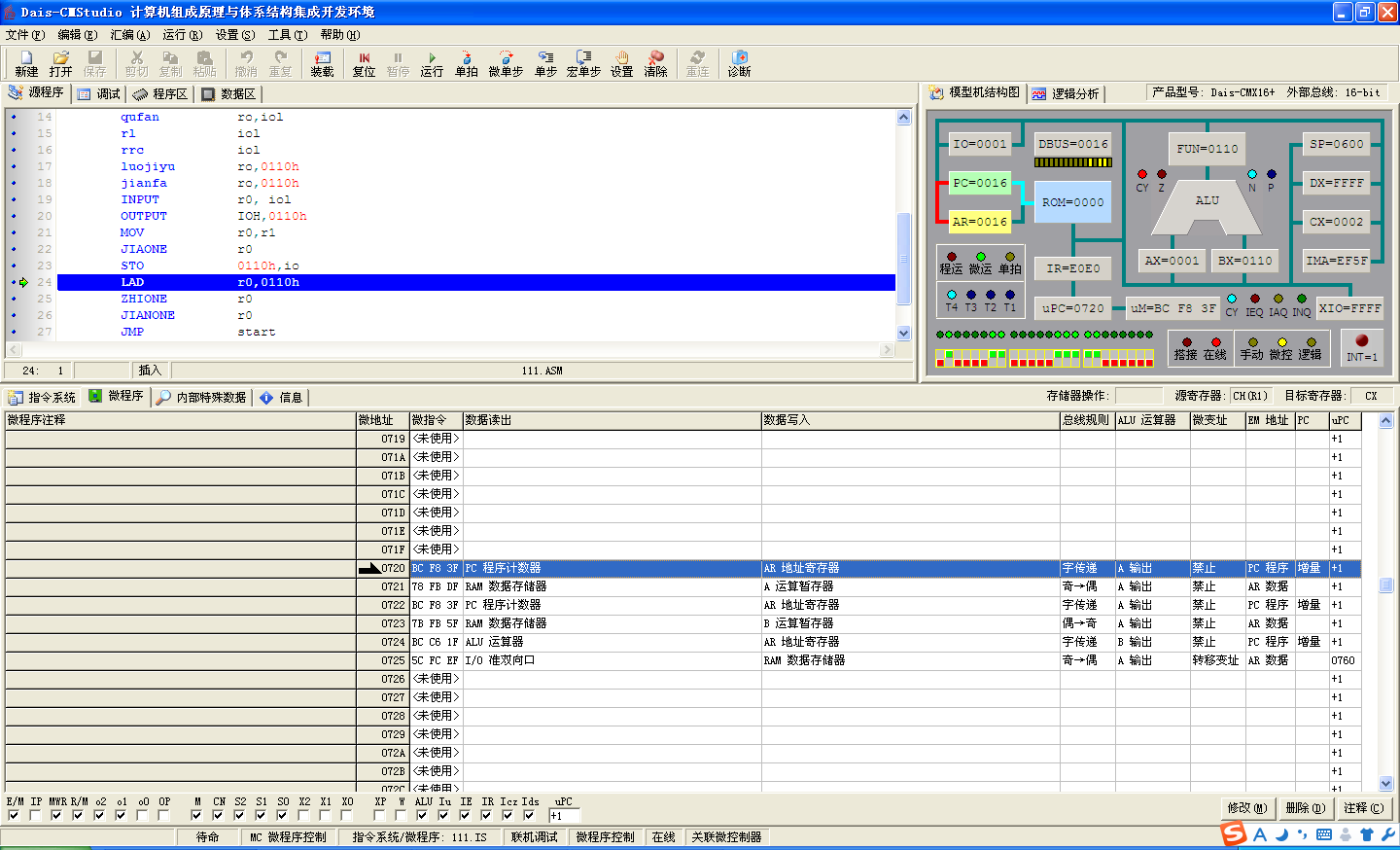Toggle the CN checkbox
The height and width of the screenshot is (850, 1400).
[x=218, y=815]
